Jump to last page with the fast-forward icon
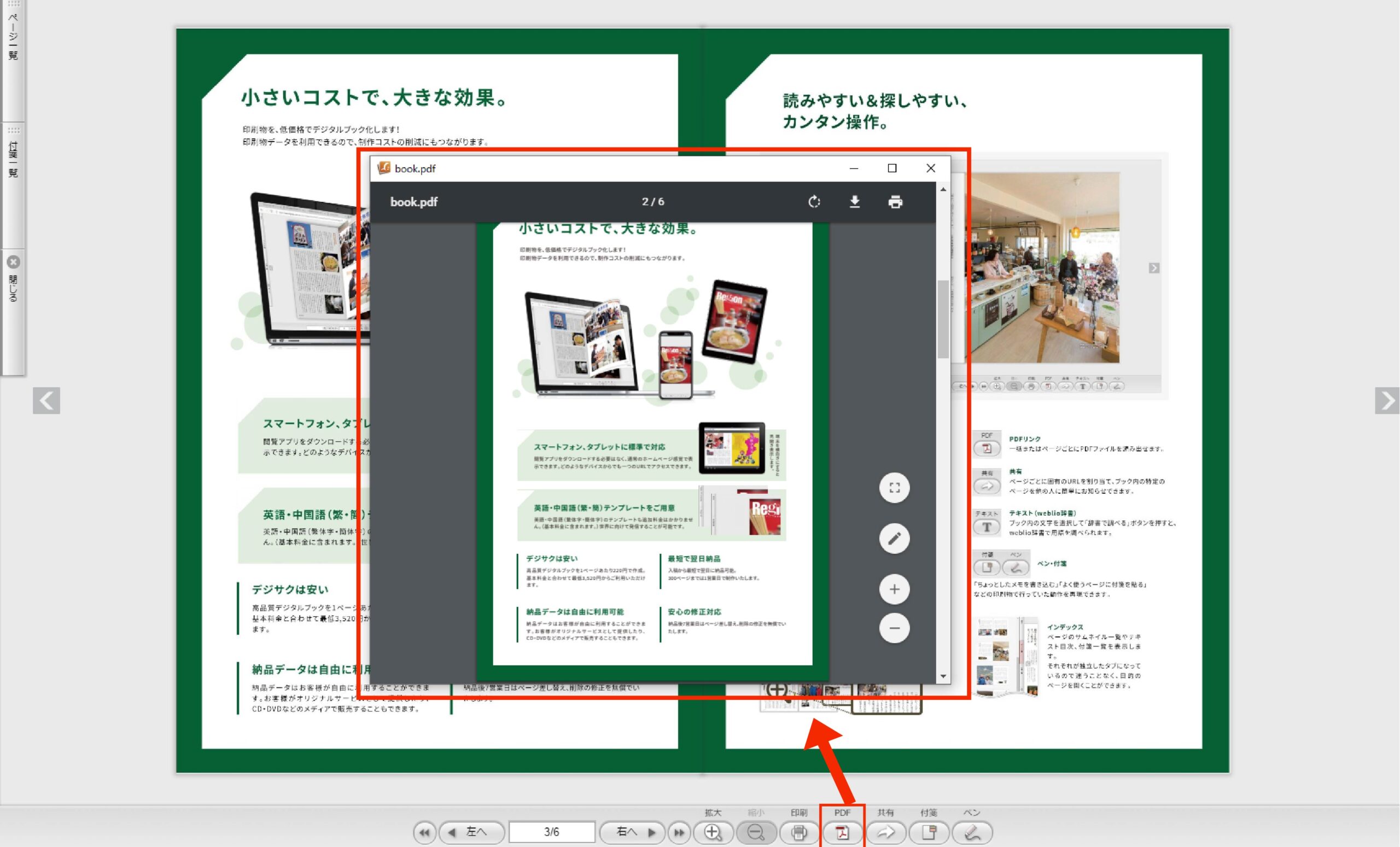Screen dimensions: 1400x847 [x=679, y=832]
